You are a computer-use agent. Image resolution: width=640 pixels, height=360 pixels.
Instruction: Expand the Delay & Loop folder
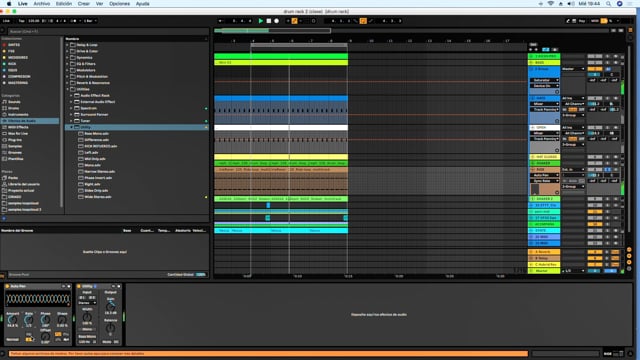point(68,45)
